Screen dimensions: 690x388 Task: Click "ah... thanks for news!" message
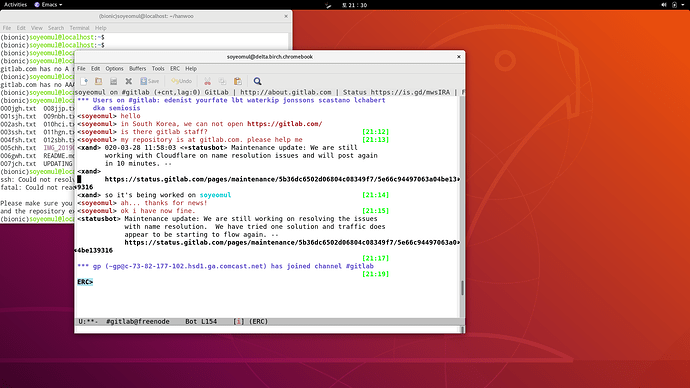[x=164, y=203]
